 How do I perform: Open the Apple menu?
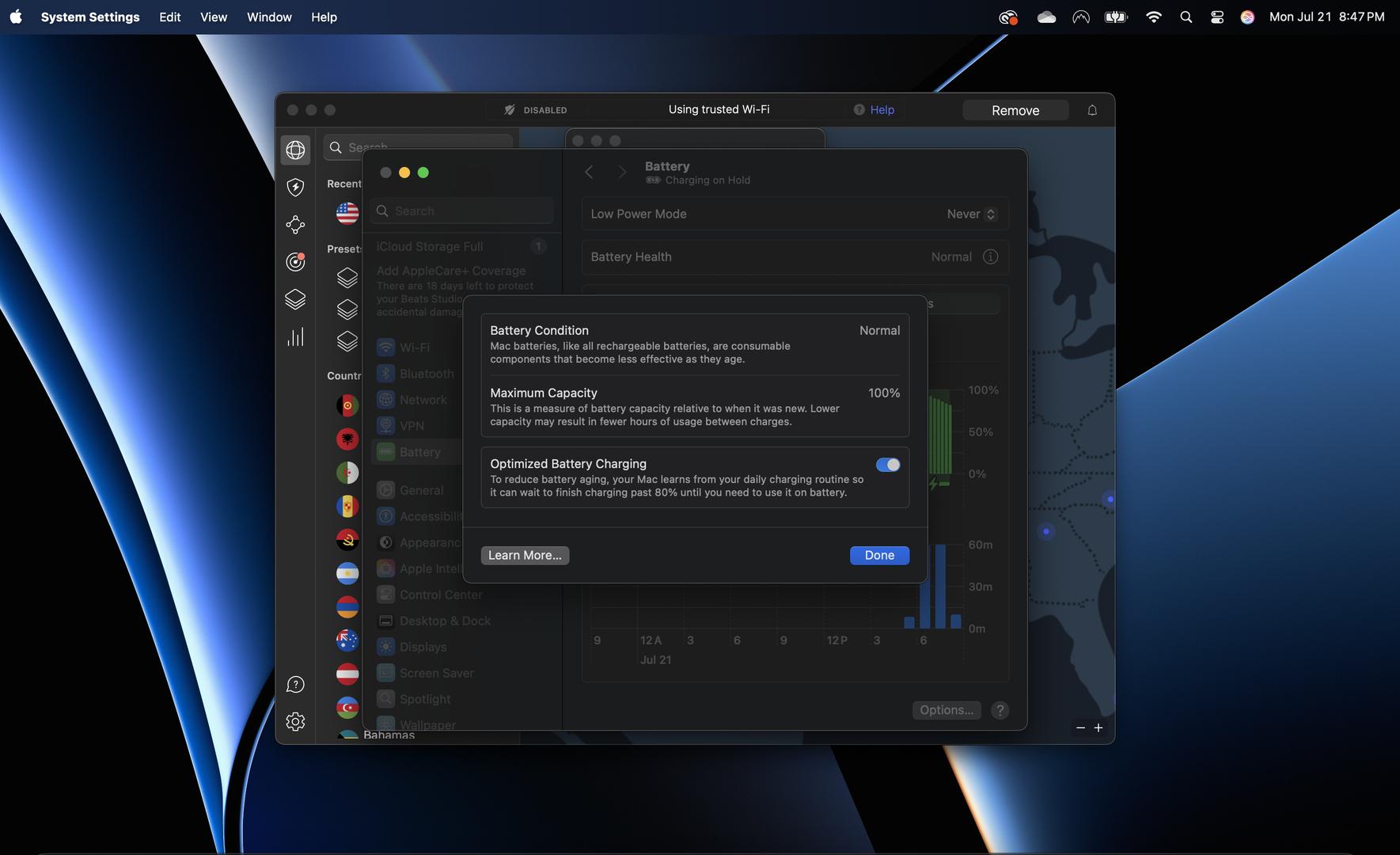point(16,17)
